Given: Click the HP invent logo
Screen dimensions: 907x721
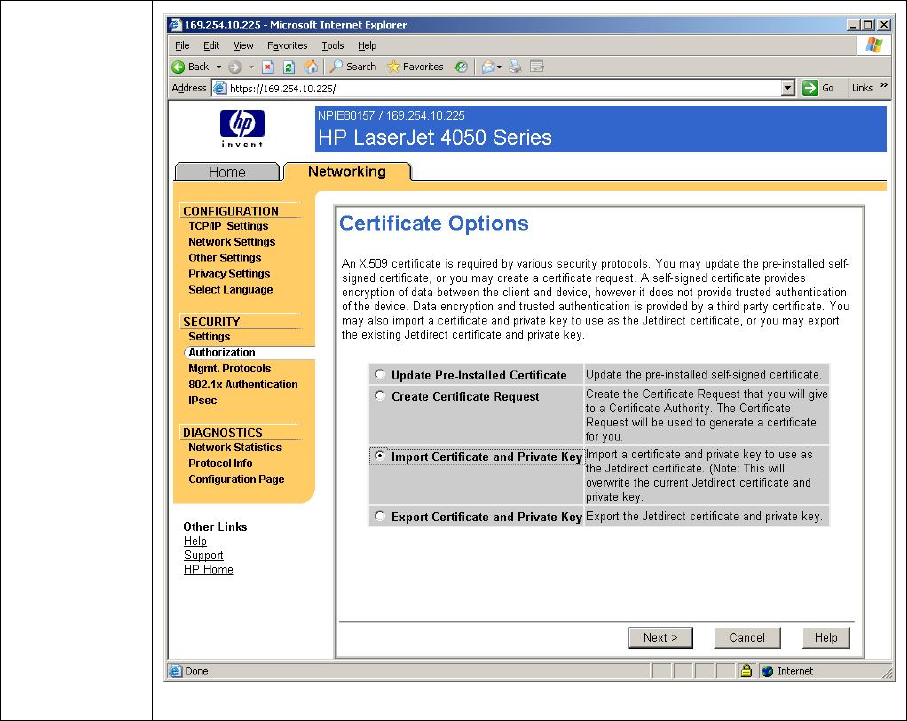Looking at the screenshot, I should (x=242, y=128).
